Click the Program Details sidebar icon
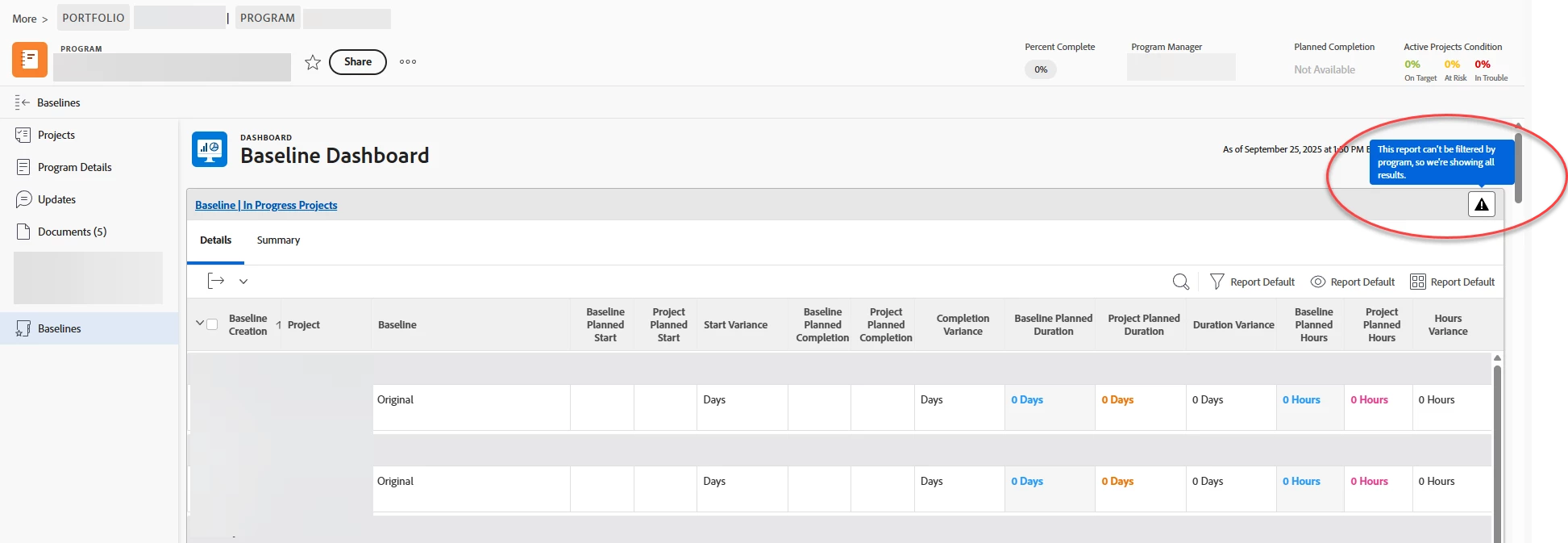 pos(23,167)
